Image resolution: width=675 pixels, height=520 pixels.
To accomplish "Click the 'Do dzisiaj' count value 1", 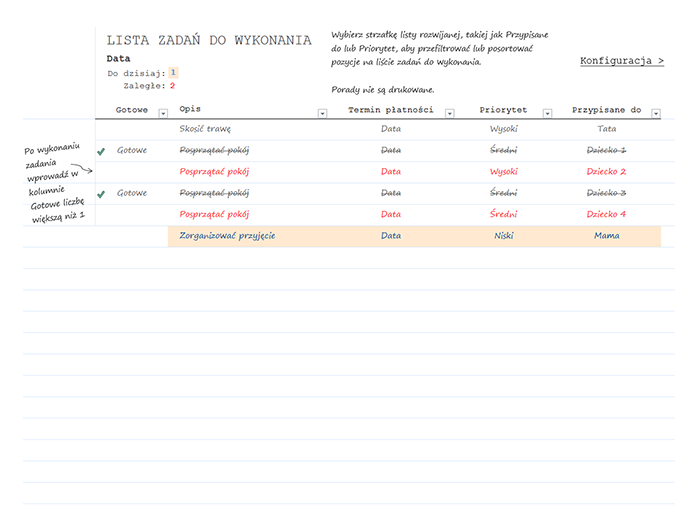I will click(x=173, y=72).
